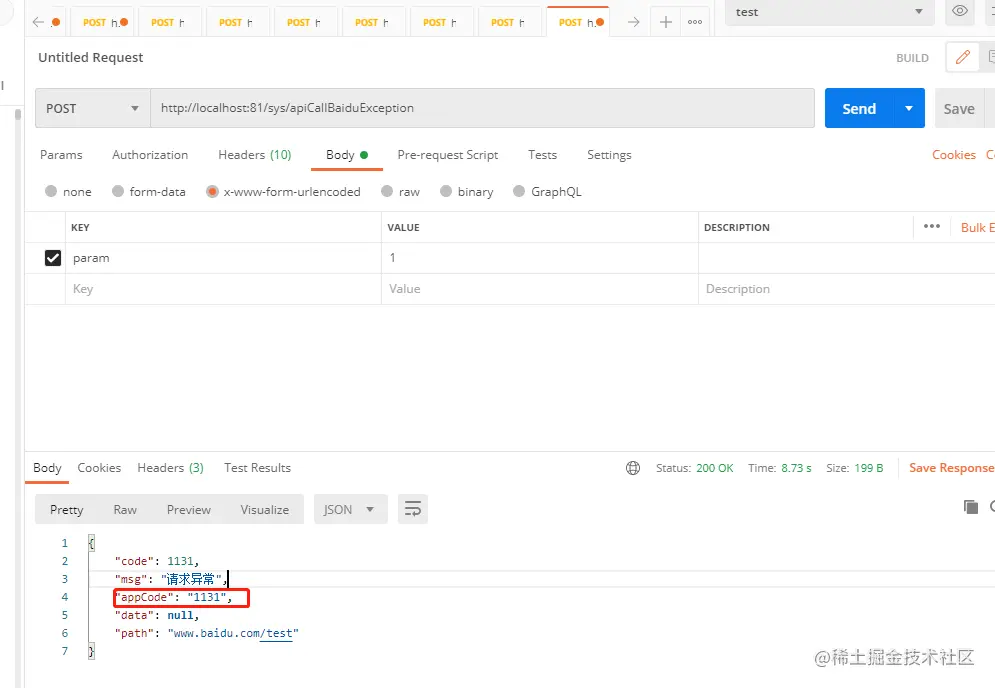
Task: Click the "data": null line
Action: point(157,615)
